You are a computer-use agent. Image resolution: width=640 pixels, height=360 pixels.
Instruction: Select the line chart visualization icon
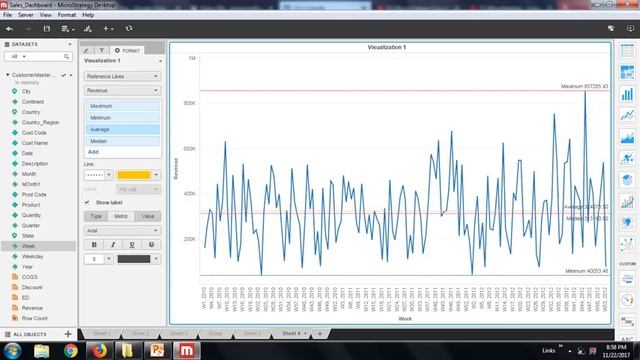coord(627,115)
